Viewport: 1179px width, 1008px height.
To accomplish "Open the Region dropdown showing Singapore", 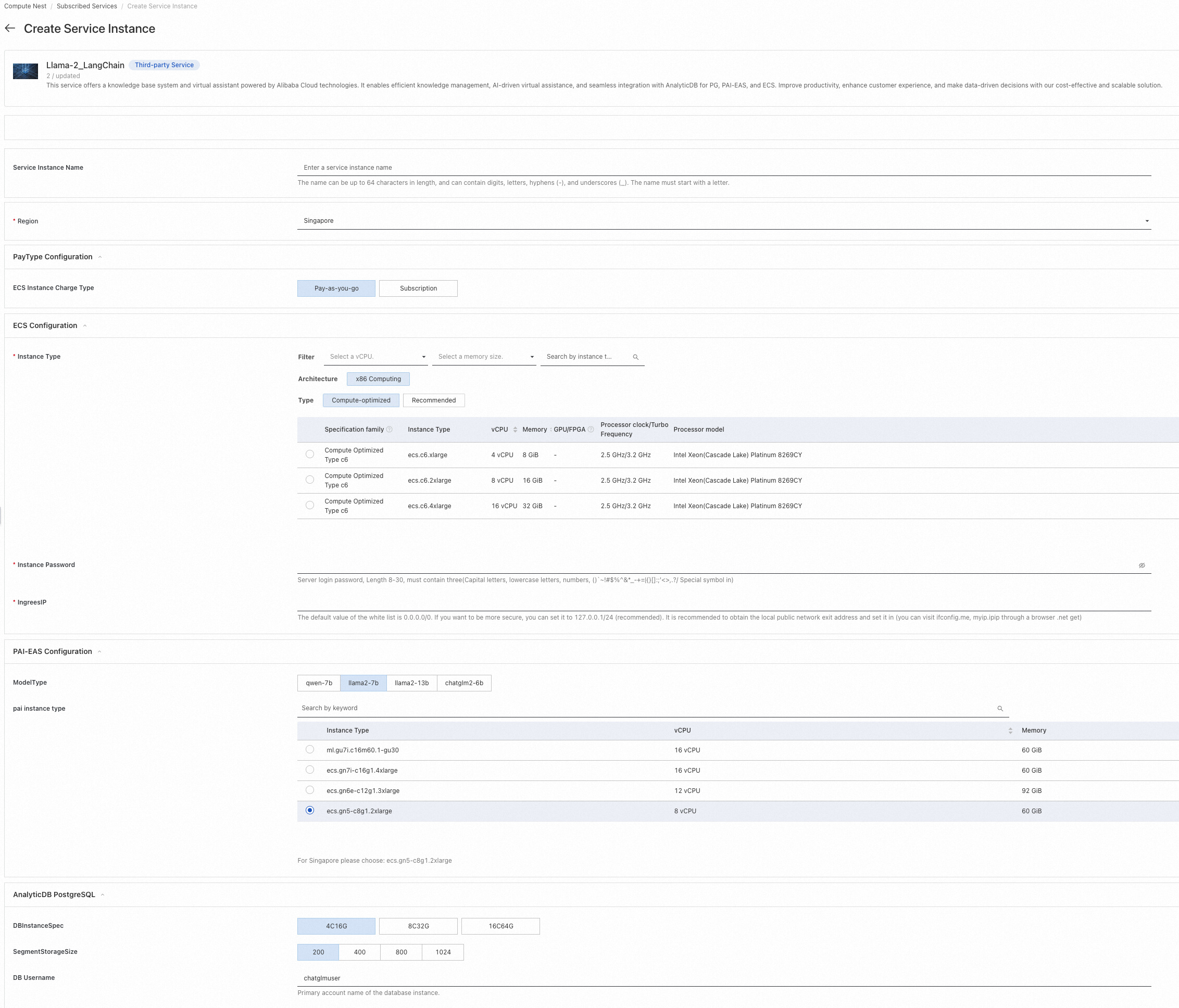I will (x=724, y=221).
